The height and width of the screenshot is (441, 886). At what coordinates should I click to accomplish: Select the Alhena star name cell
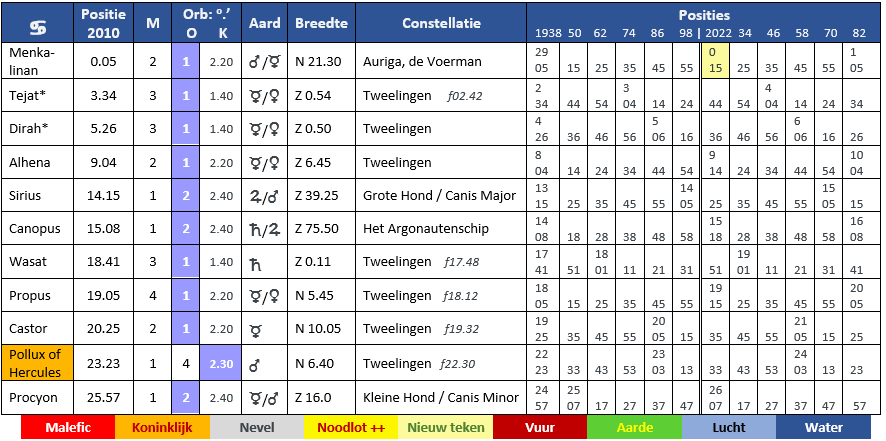tap(37, 163)
